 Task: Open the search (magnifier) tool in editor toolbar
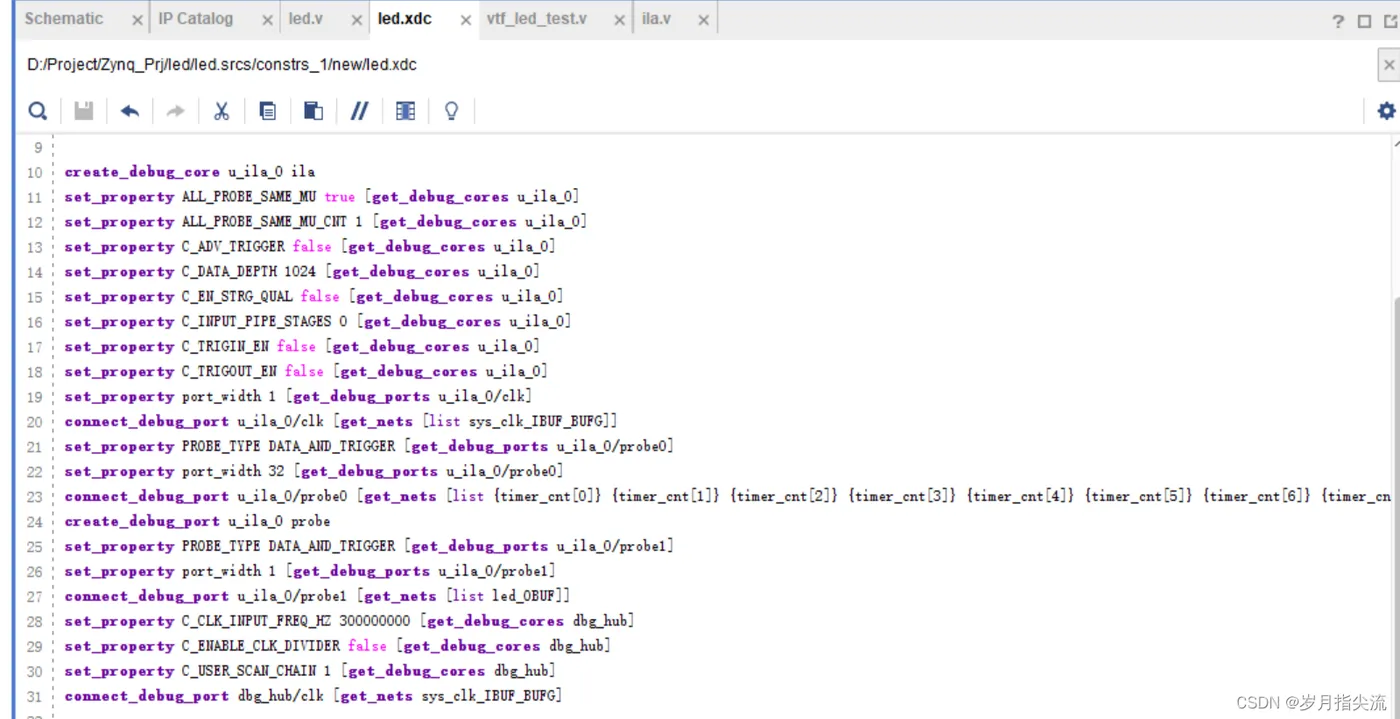(x=37, y=111)
